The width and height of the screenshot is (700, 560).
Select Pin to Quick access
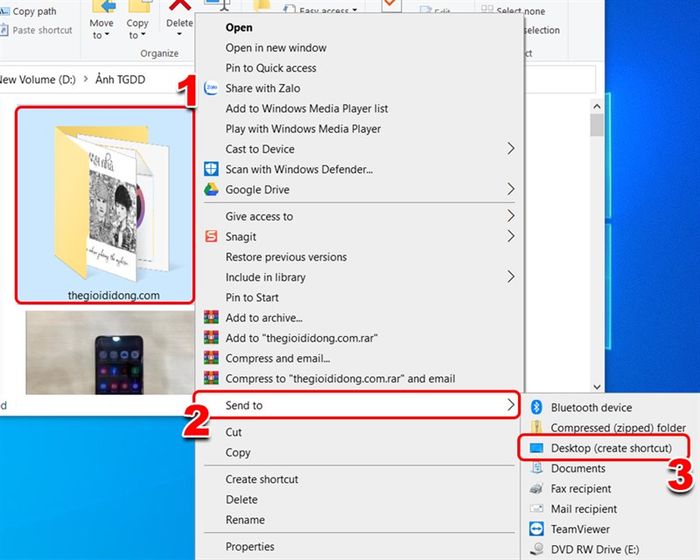360,68
